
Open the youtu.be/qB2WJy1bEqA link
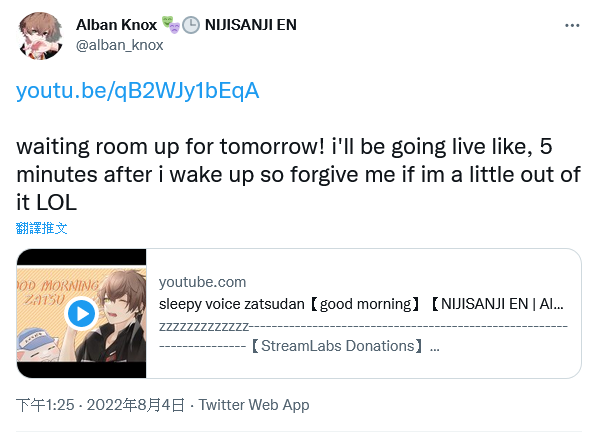point(138,91)
